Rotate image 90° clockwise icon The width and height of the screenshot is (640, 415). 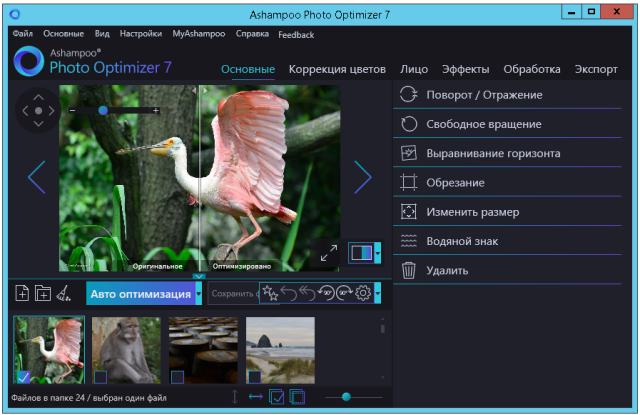pyautogui.click(x=344, y=293)
